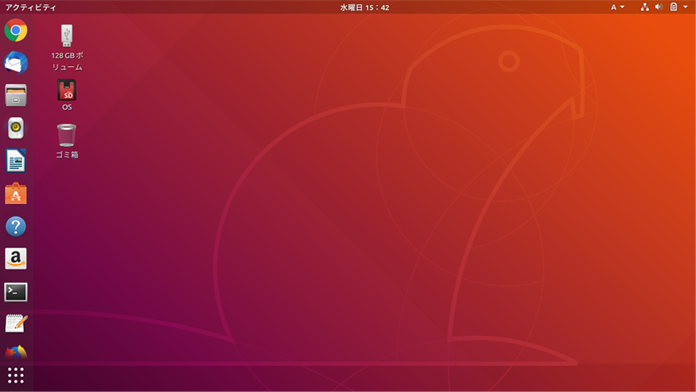Select the OS SD card desktop icon
This screenshot has width=696, height=392.
point(67,95)
